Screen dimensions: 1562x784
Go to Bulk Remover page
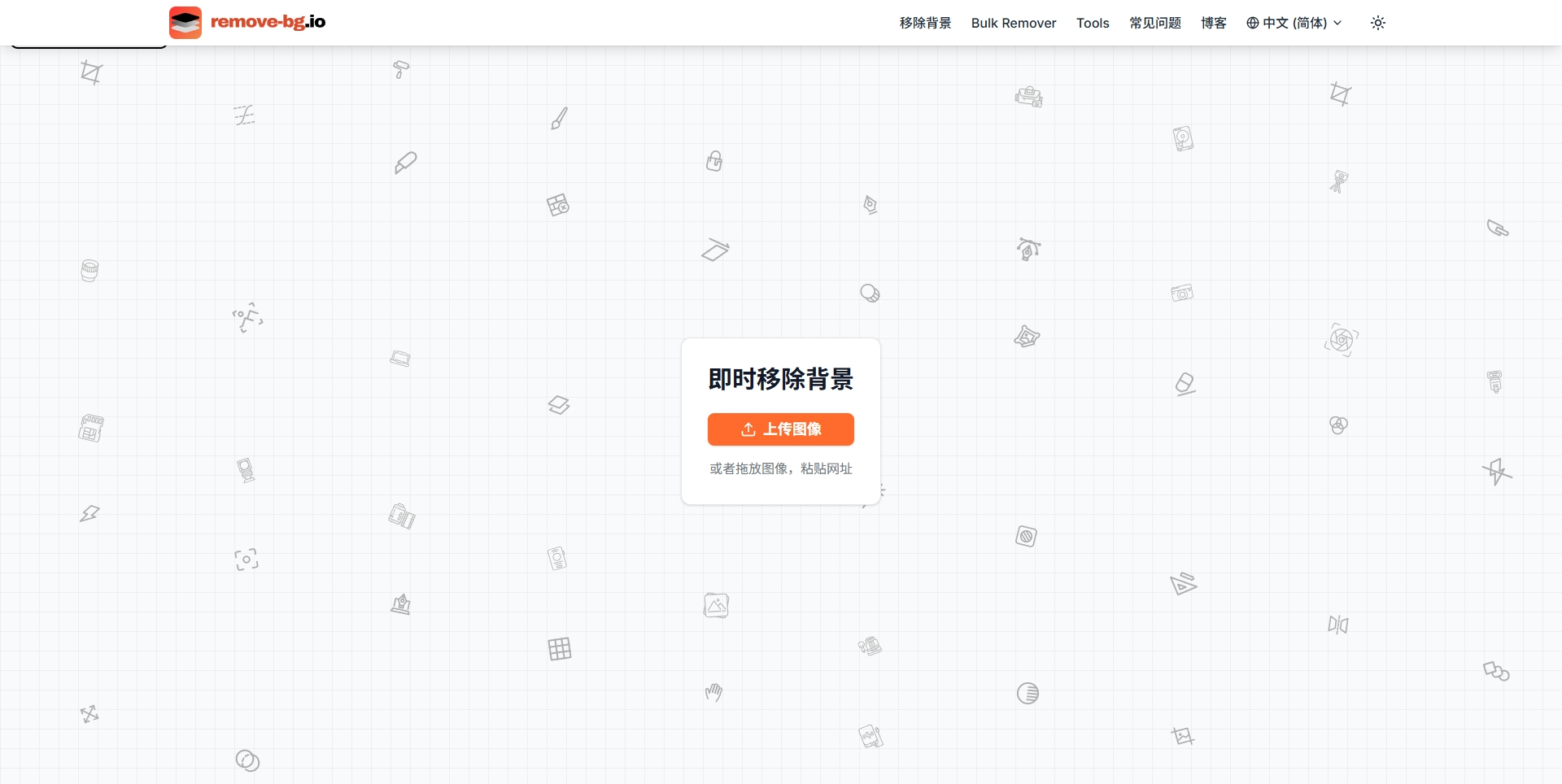tap(1014, 23)
